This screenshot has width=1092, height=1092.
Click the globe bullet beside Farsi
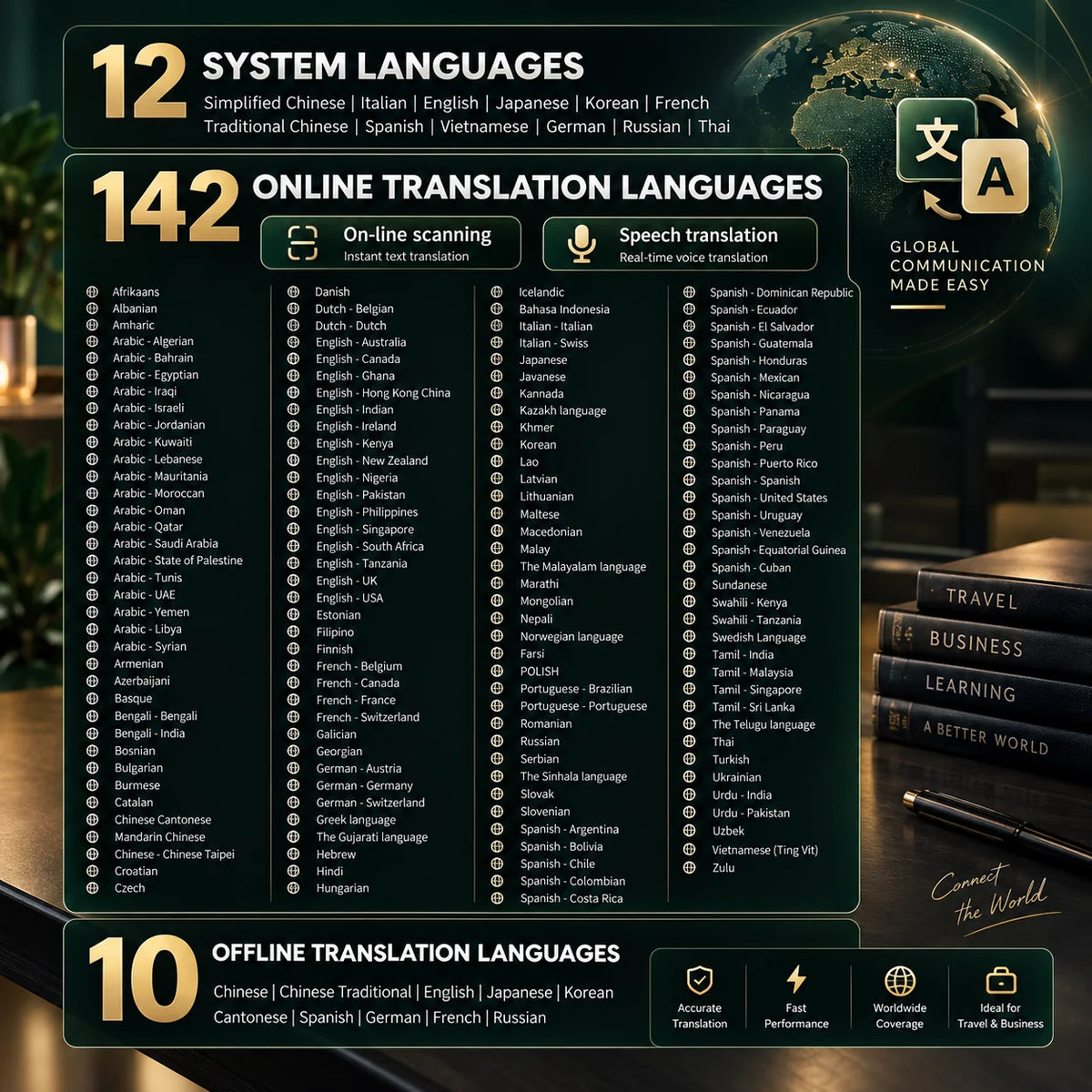tap(497, 653)
